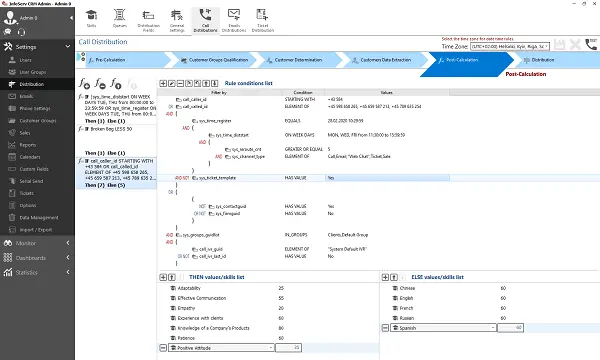
Task: Click the Spanish value input field
Action: point(510,328)
